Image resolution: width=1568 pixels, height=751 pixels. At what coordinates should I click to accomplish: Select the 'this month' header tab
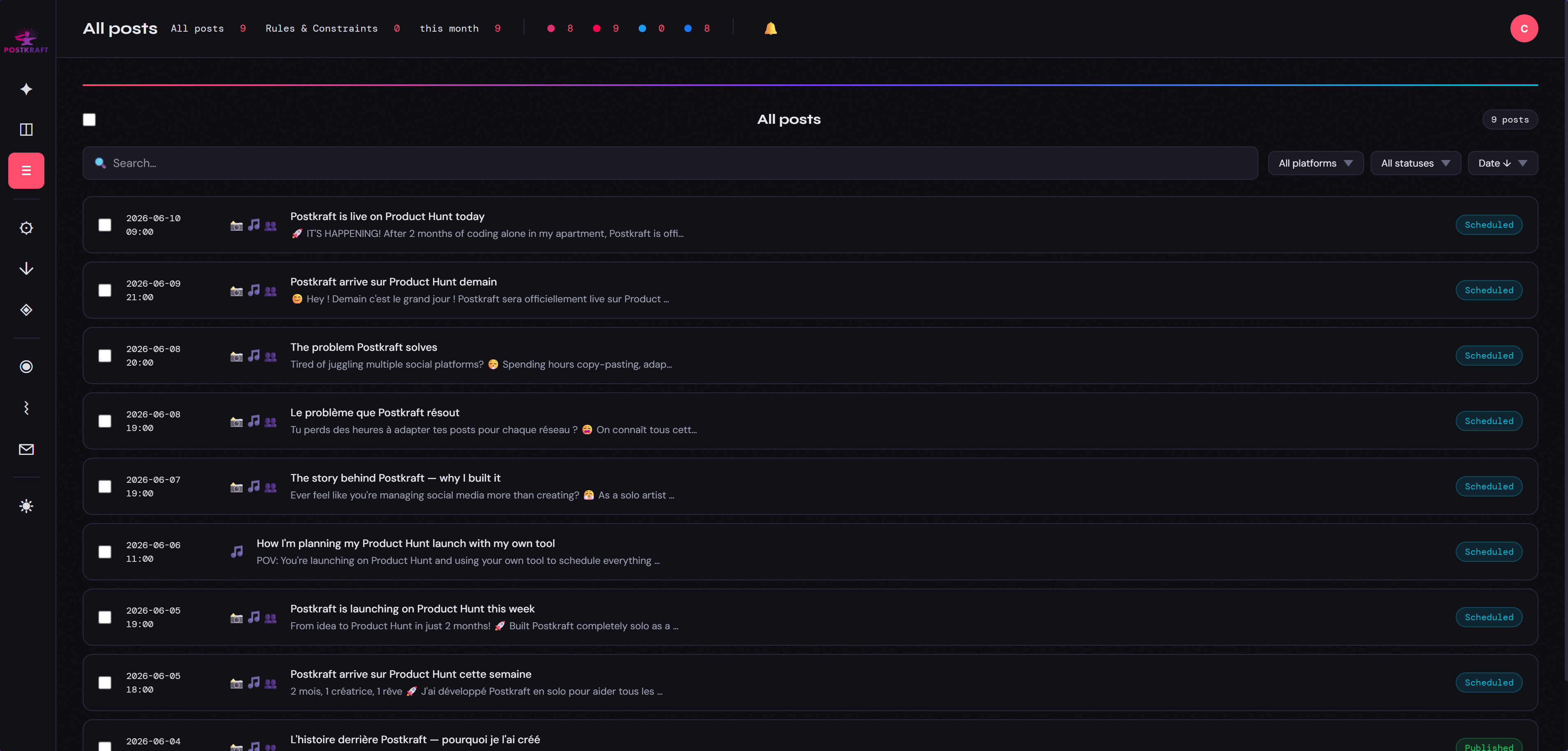(x=460, y=29)
